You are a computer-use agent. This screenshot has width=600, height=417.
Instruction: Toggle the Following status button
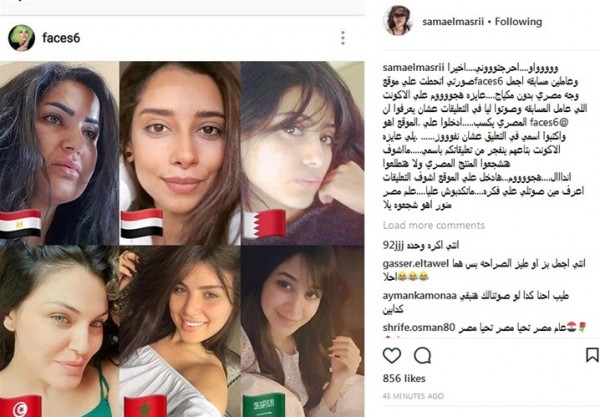[x=518, y=21]
